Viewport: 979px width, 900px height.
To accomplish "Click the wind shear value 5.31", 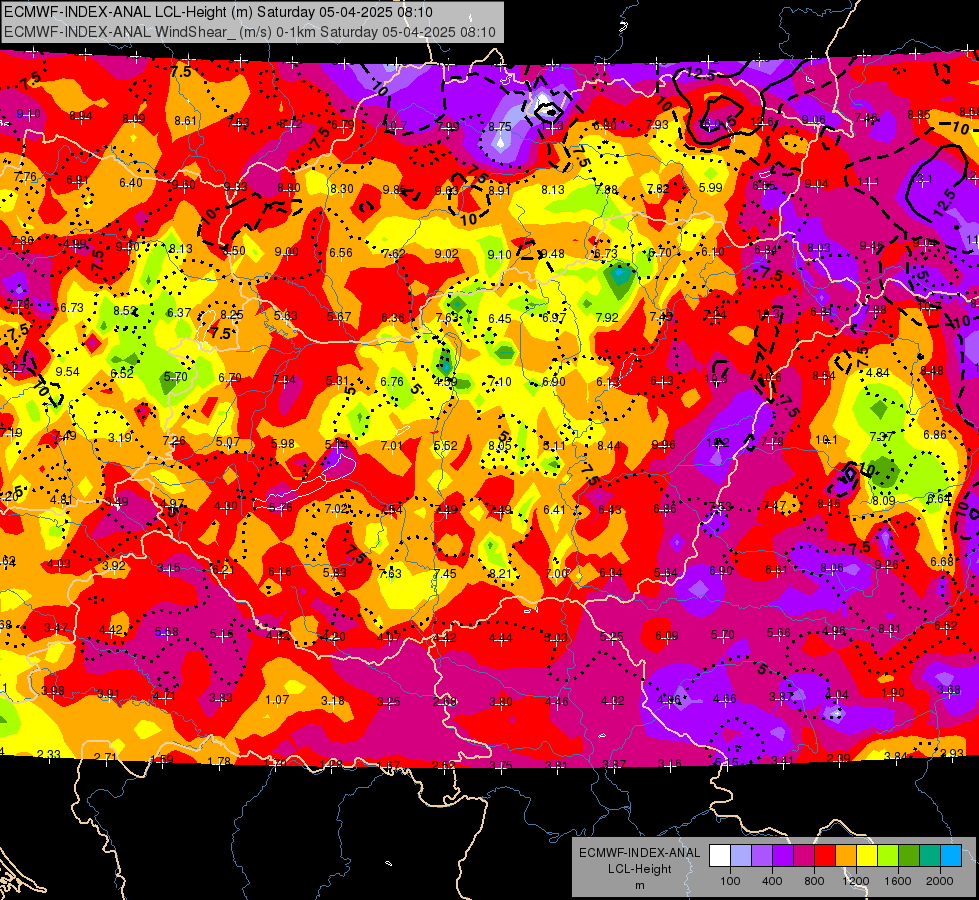I will (x=337, y=380).
